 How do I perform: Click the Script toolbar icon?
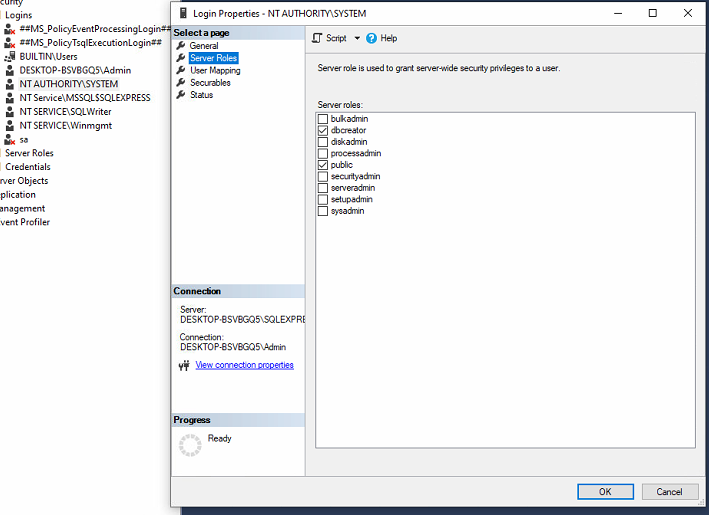click(x=317, y=38)
